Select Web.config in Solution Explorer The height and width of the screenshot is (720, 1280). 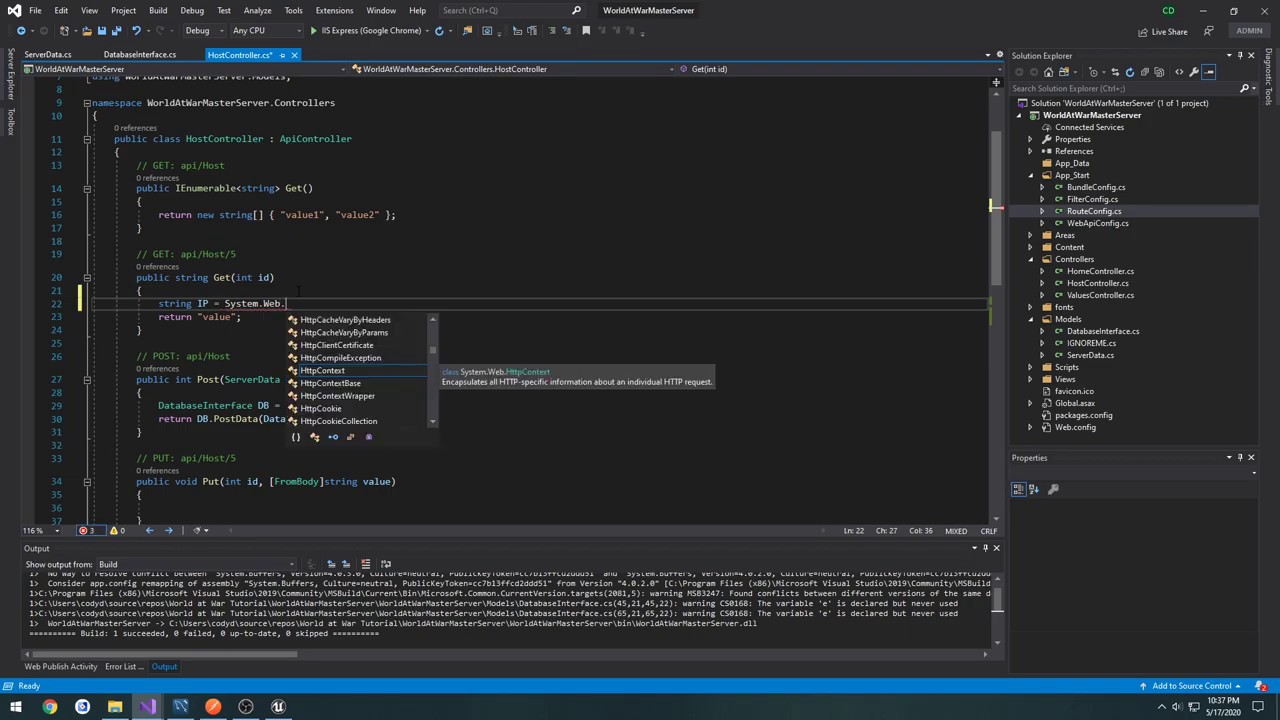[1075, 427]
